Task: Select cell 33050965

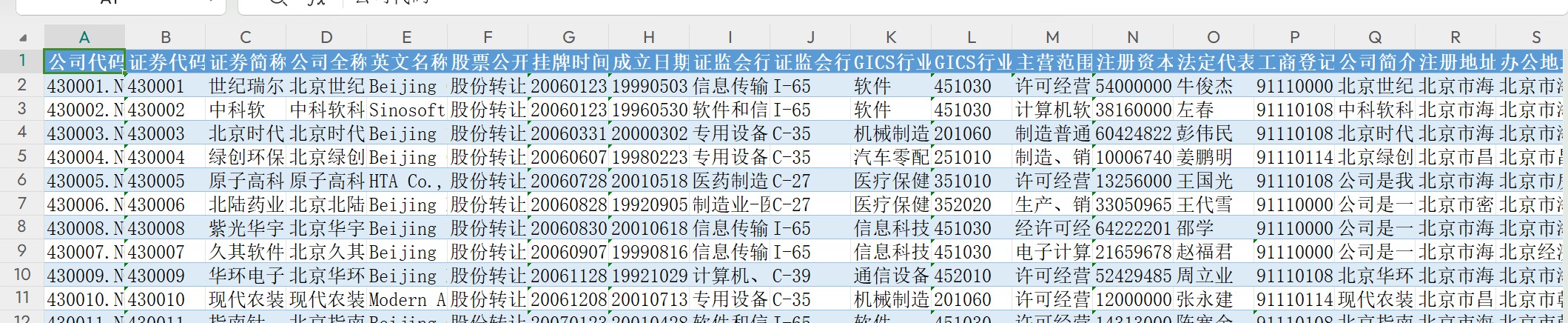Action: 1133,204
